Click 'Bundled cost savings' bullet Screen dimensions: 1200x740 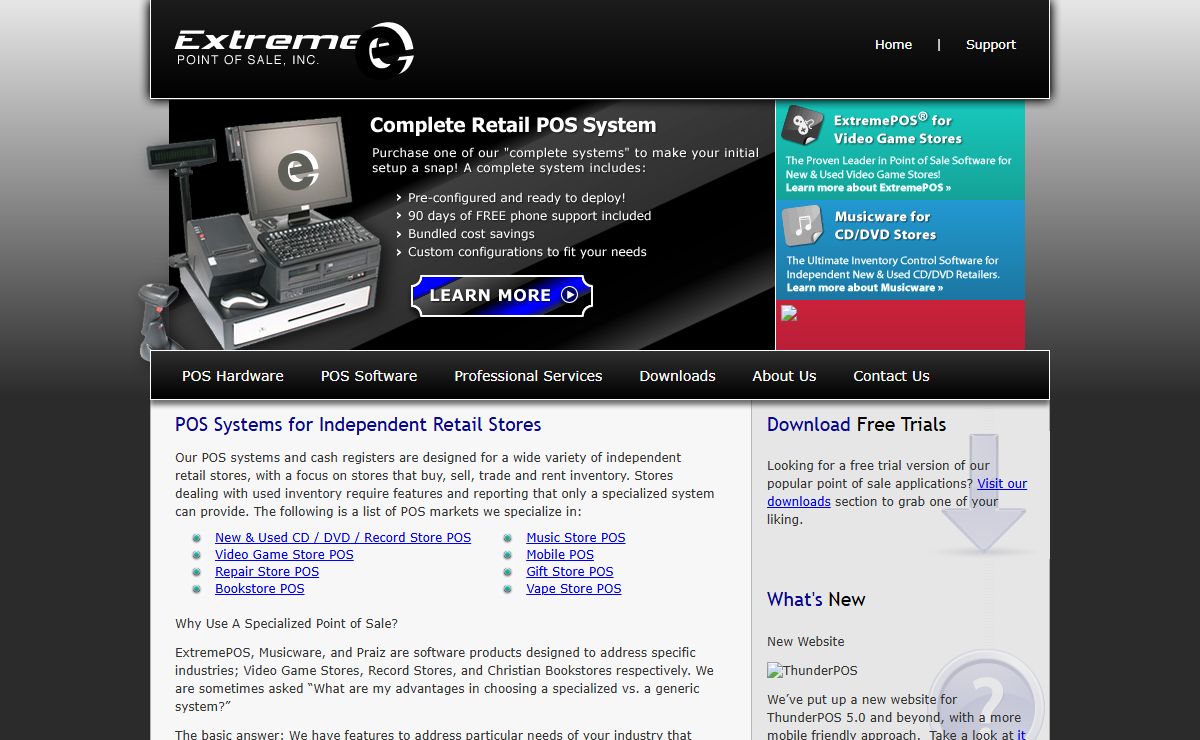[471, 234]
